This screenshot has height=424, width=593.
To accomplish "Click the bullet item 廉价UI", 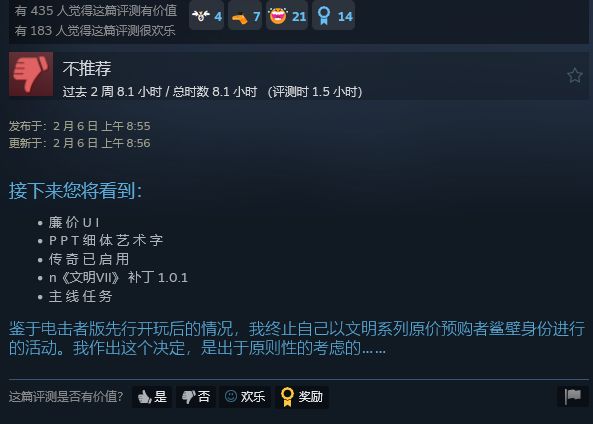I will pyautogui.click(x=74, y=222).
